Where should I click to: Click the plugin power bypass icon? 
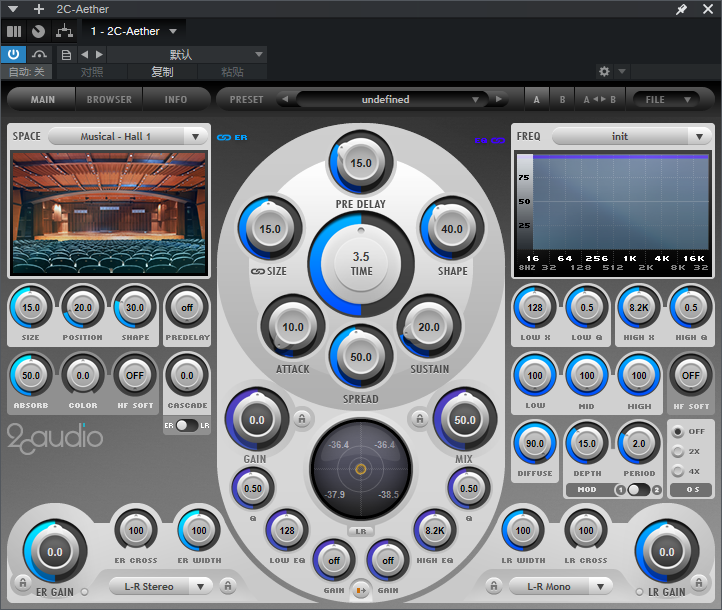(x=15, y=54)
